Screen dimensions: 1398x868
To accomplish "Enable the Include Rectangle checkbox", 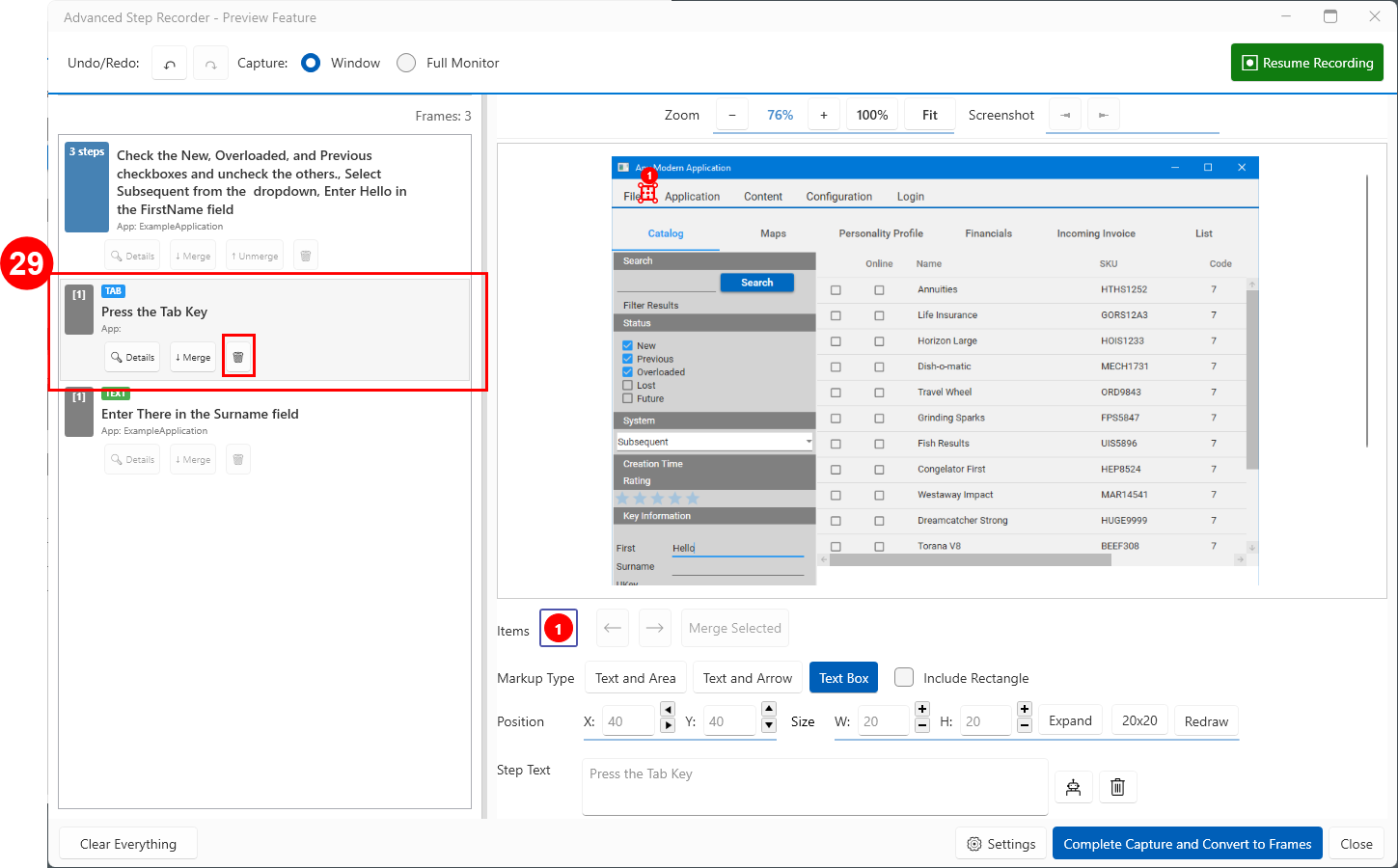I will pos(904,677).
